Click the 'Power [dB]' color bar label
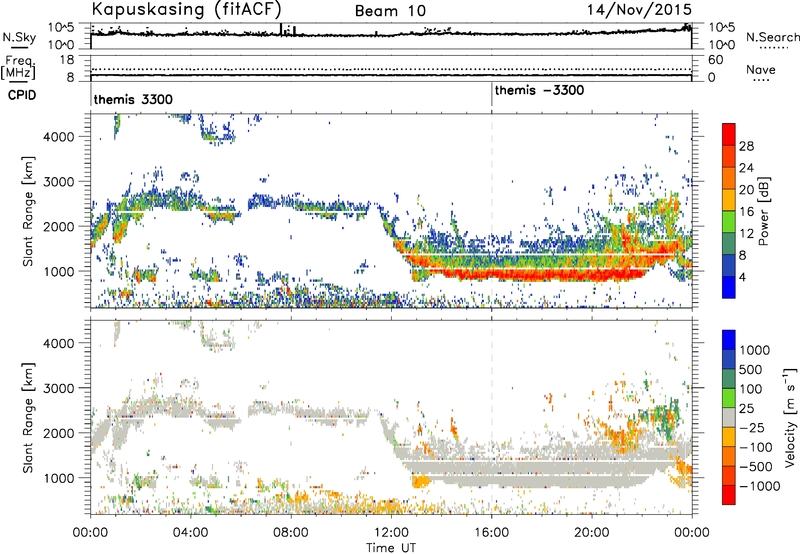This screenshot has width=800, height=554. point(763,211)
